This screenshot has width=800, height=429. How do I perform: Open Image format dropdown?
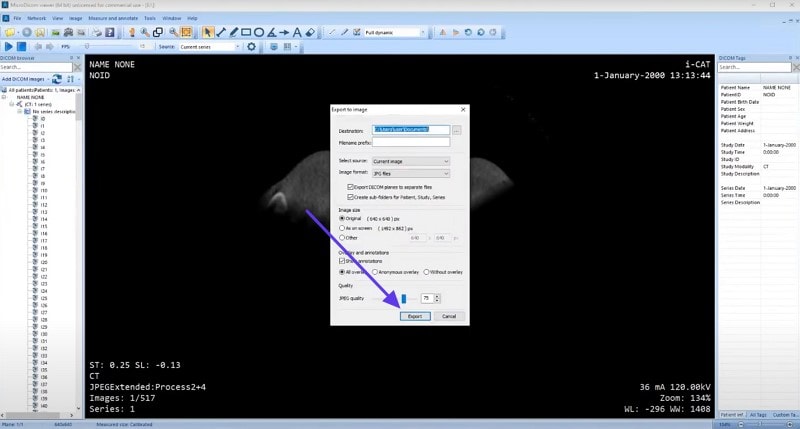[x=411, y=173]
